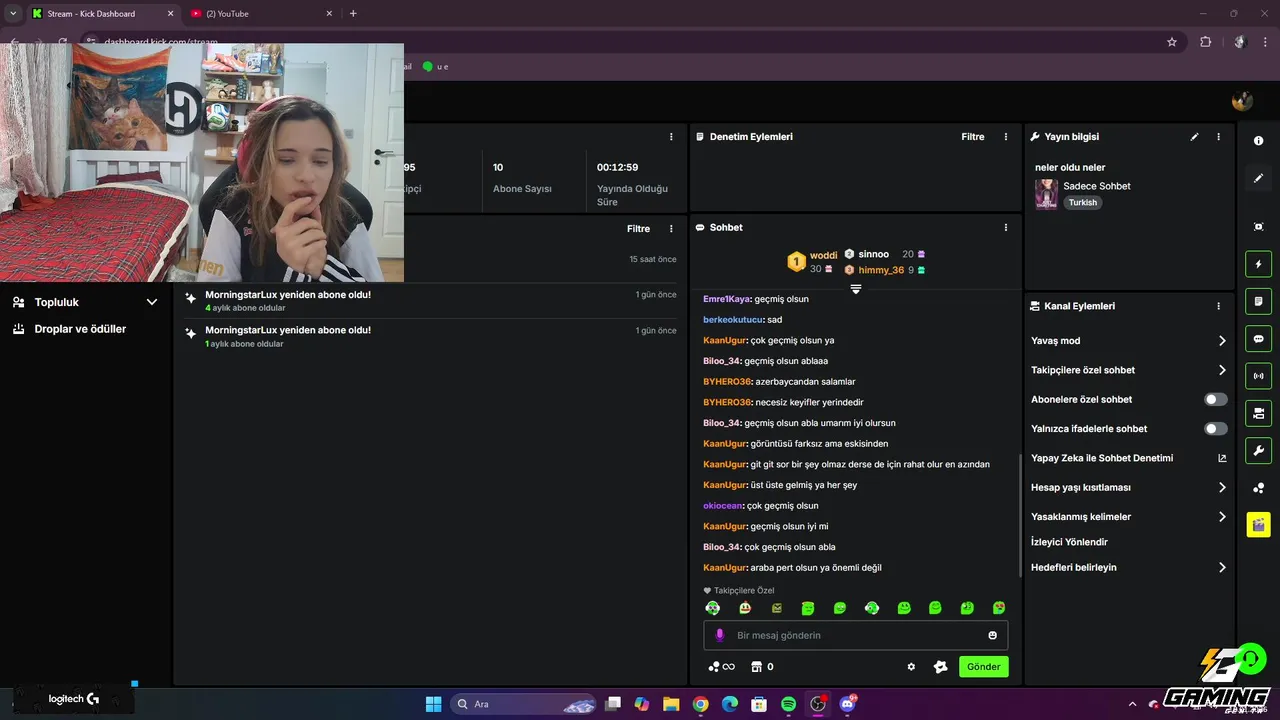The width and height of the screenshot is (1280, 720).
Task: Open the browser extensions puzzle icon
Action: 1205,42
